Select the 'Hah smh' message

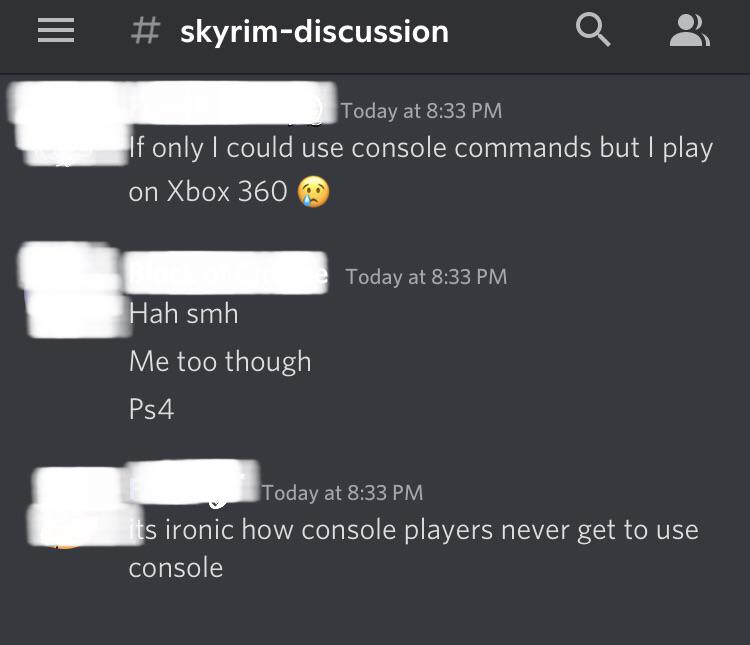click(x=184, y=313)
